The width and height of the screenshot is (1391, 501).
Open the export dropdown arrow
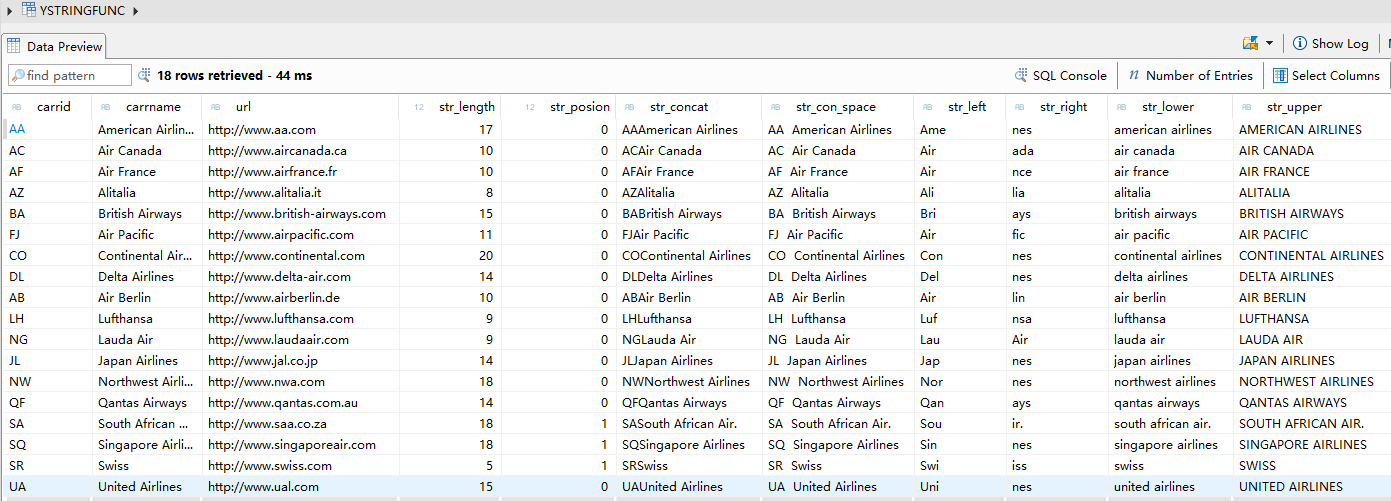point(1269,43)
